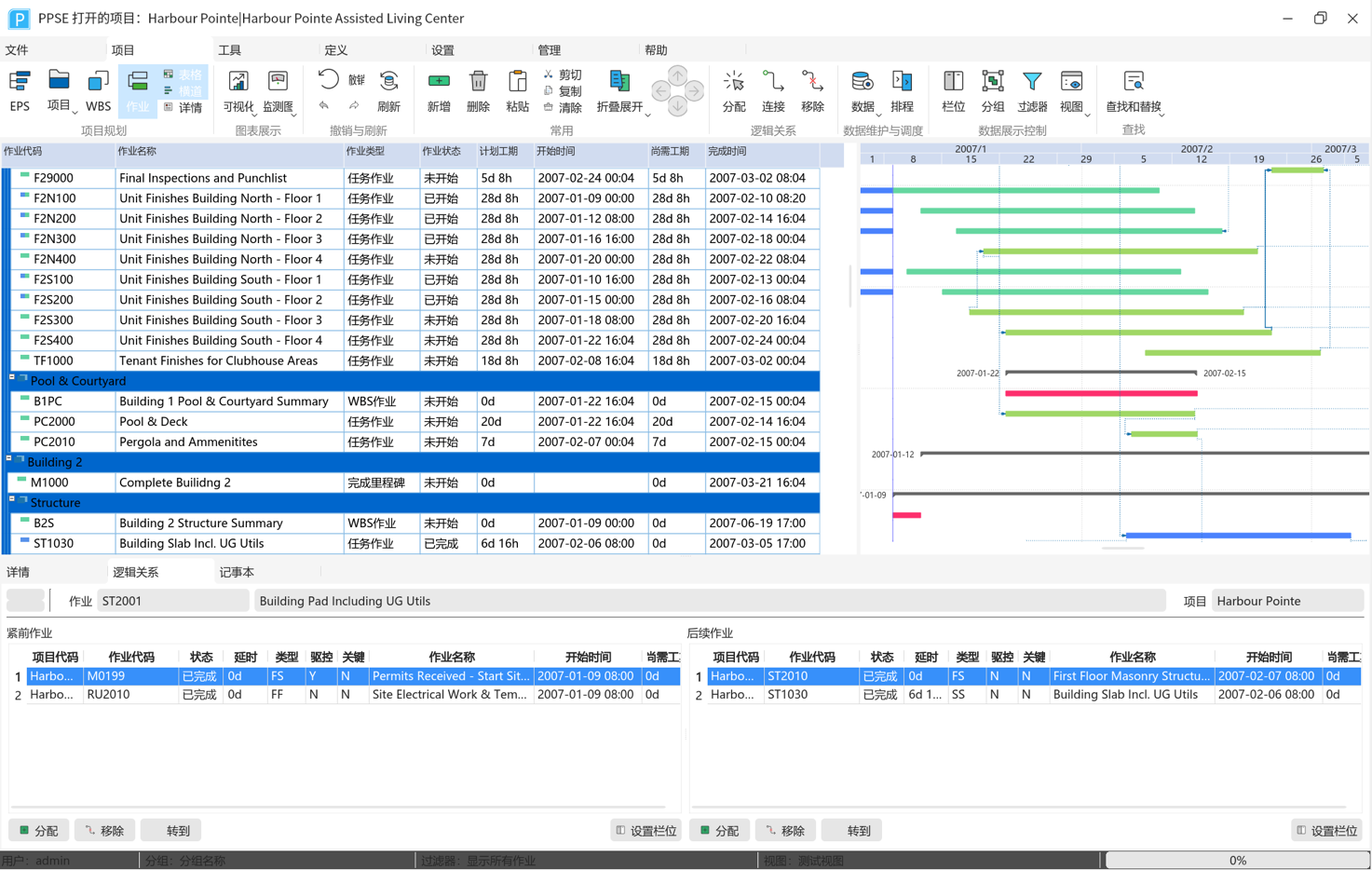Viewport: 1372px width, 870px height.
Task: Click the WBS icon in ribbon
Action: pos(98,90)
